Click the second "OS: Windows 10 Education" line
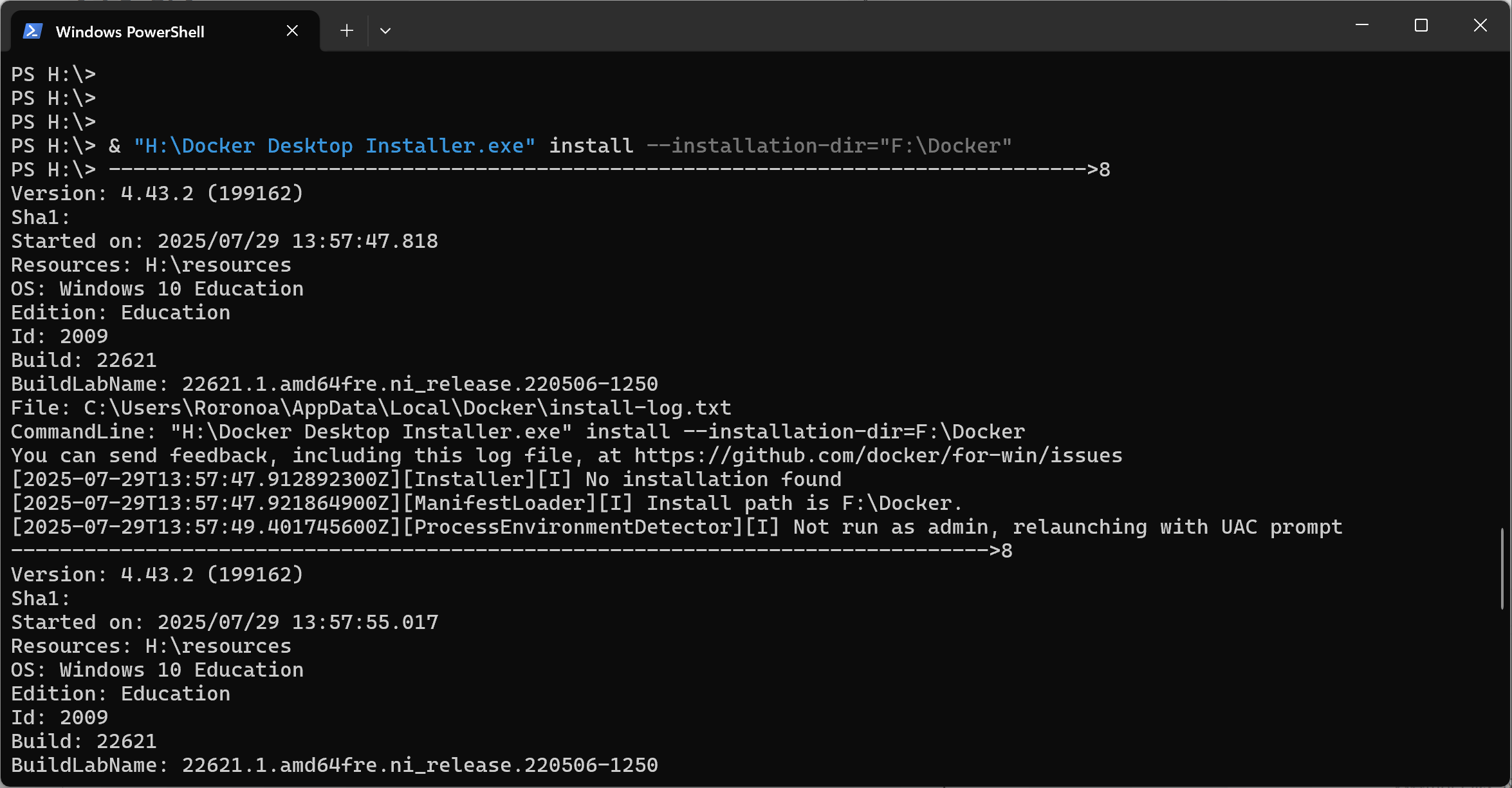This screenshot has height=788, width=1512. 157,670
